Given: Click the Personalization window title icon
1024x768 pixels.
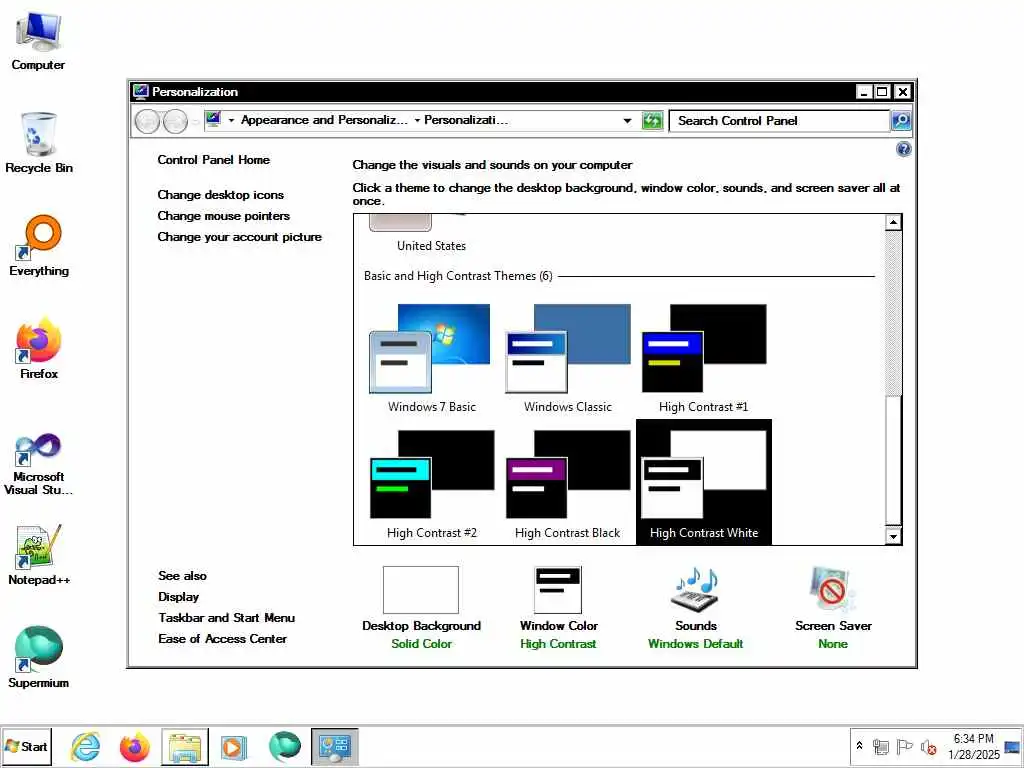Looking at the screenshot, I should point(140,91).
